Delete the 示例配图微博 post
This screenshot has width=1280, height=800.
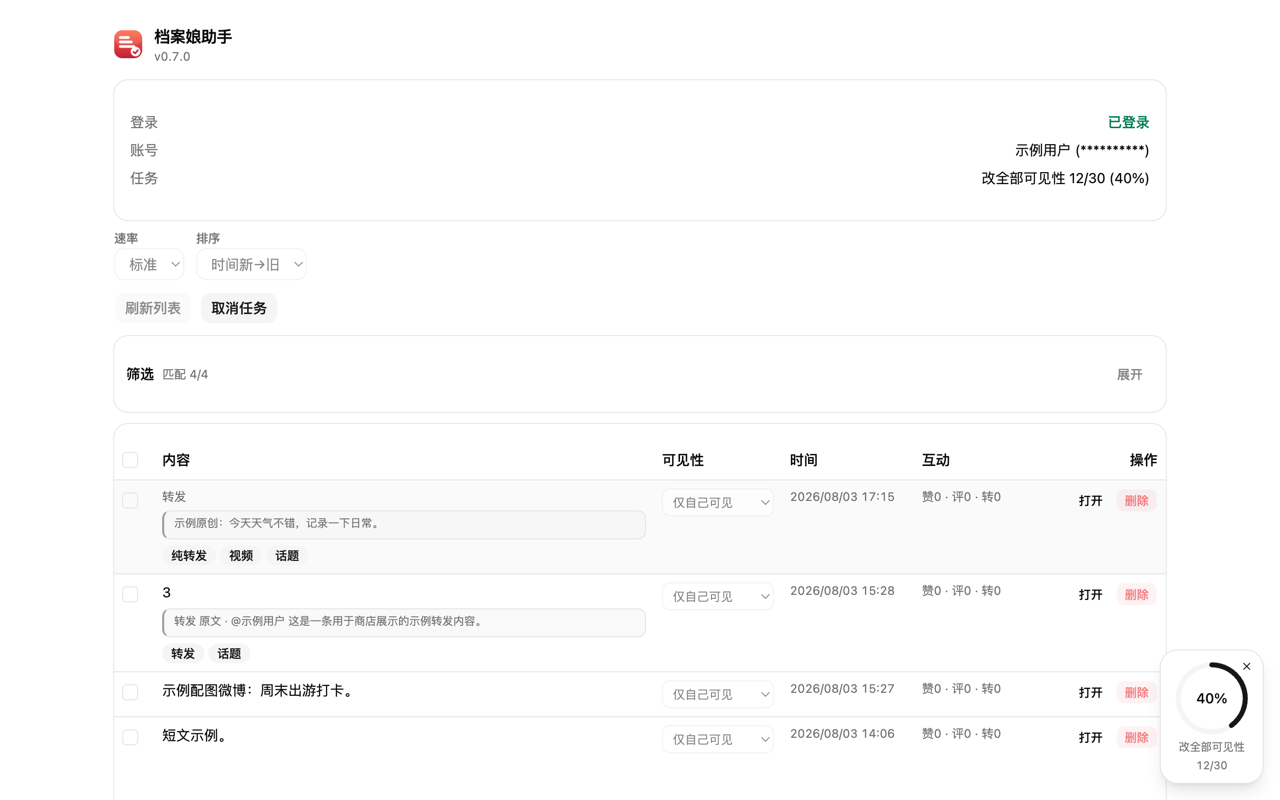tap(1136, 692)
